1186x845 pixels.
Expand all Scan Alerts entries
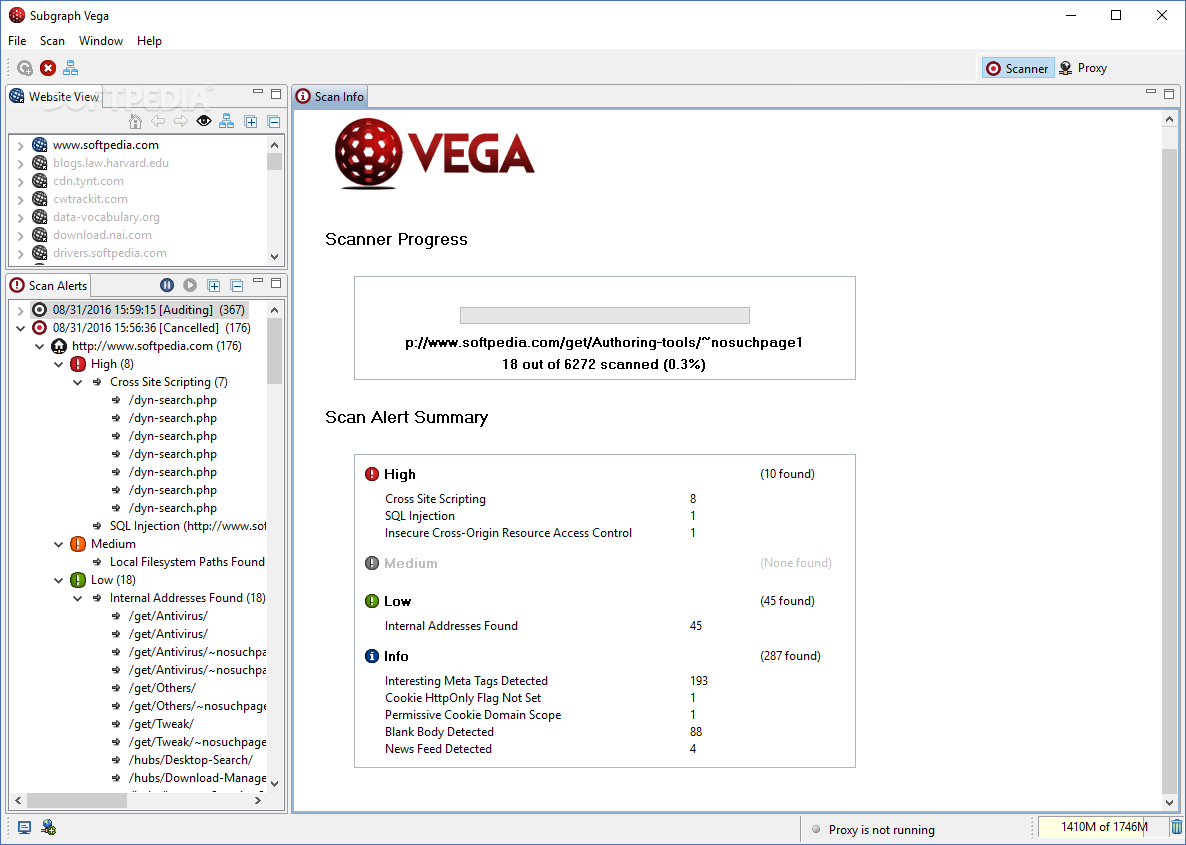click(x=214, y=285)
